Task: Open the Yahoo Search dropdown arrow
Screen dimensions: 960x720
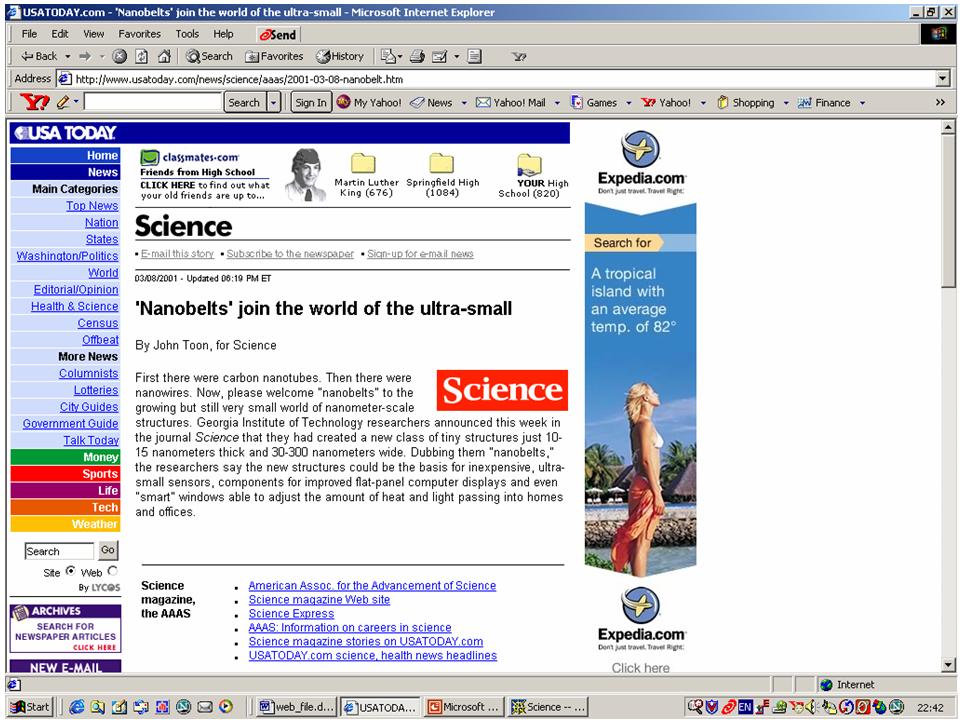Action: click(x=274, y=102)
